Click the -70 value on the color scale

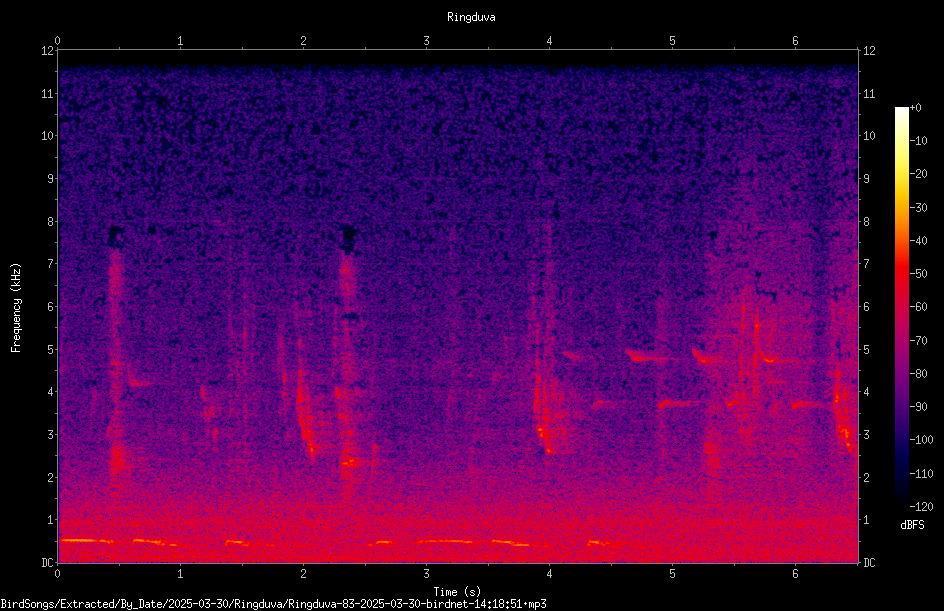(x=919, y=341)
